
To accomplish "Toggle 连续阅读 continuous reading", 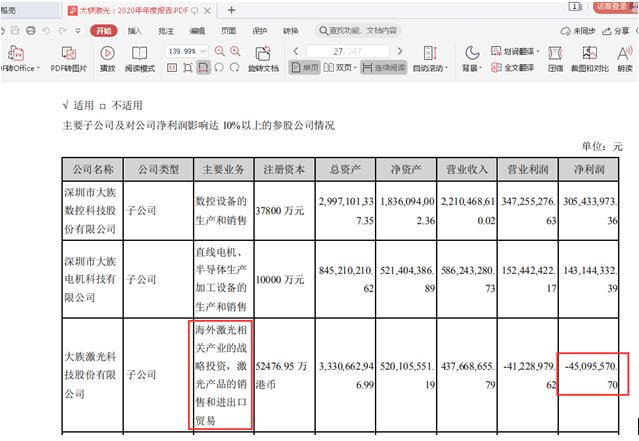I will pos(383,67).
